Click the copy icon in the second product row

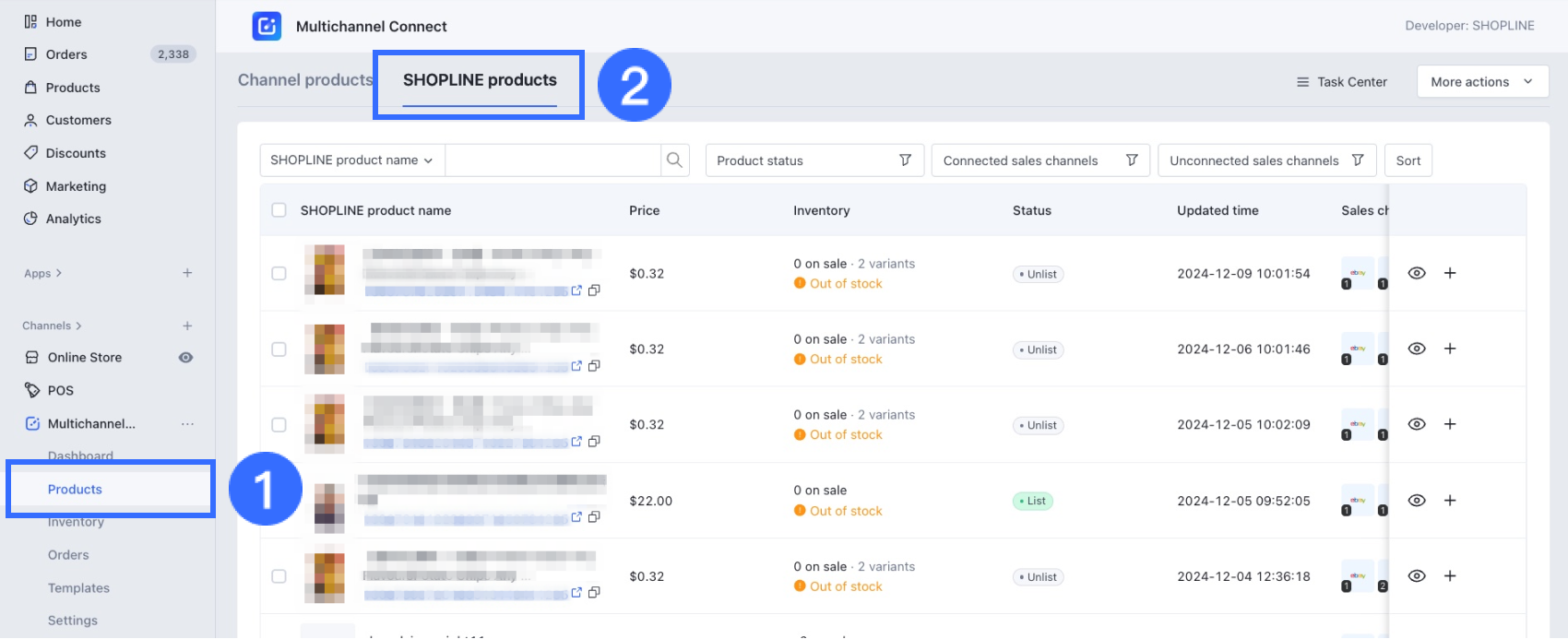[594, 366]
